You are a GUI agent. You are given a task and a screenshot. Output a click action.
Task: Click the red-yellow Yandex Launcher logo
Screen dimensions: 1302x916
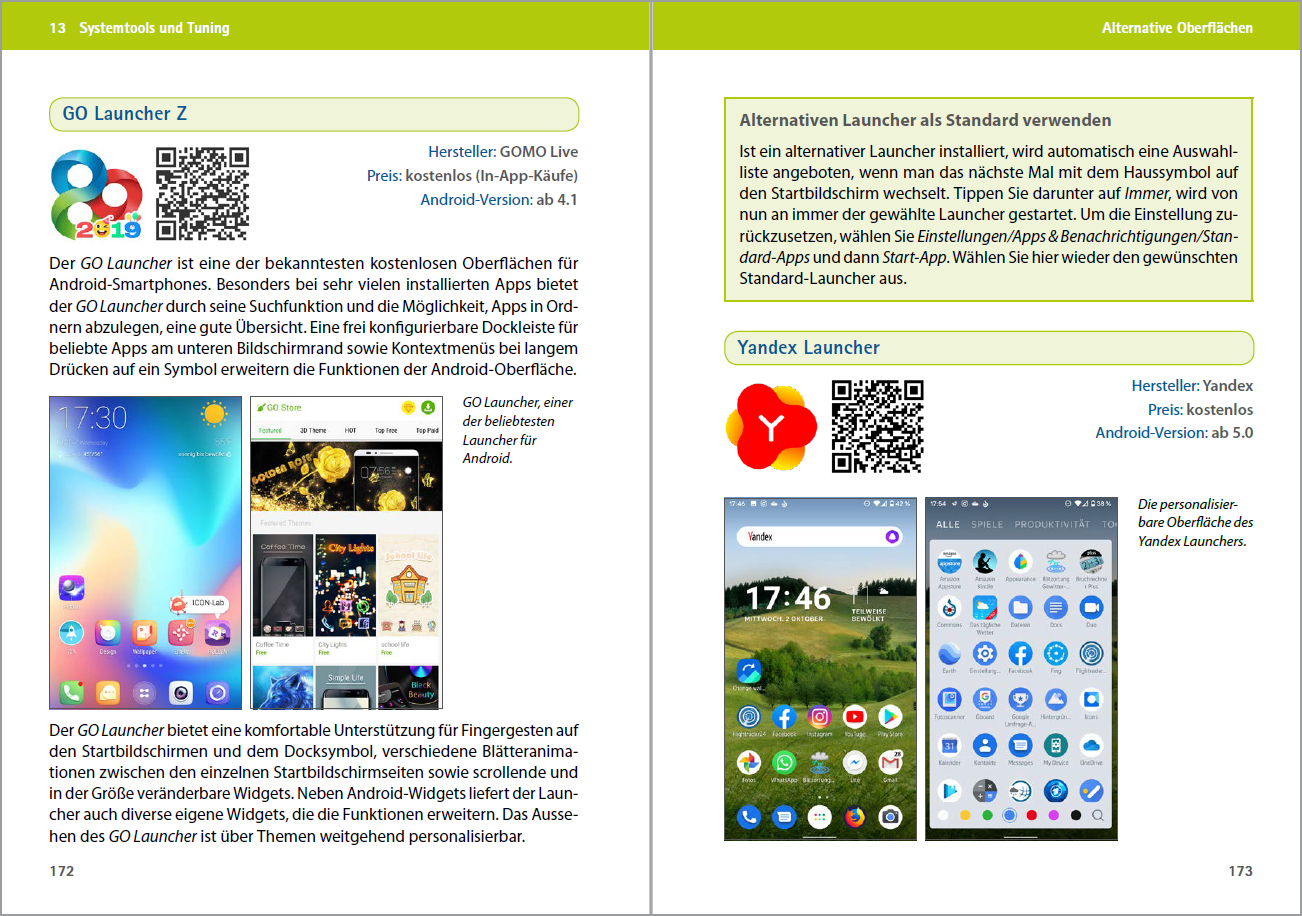click(770, 426)
